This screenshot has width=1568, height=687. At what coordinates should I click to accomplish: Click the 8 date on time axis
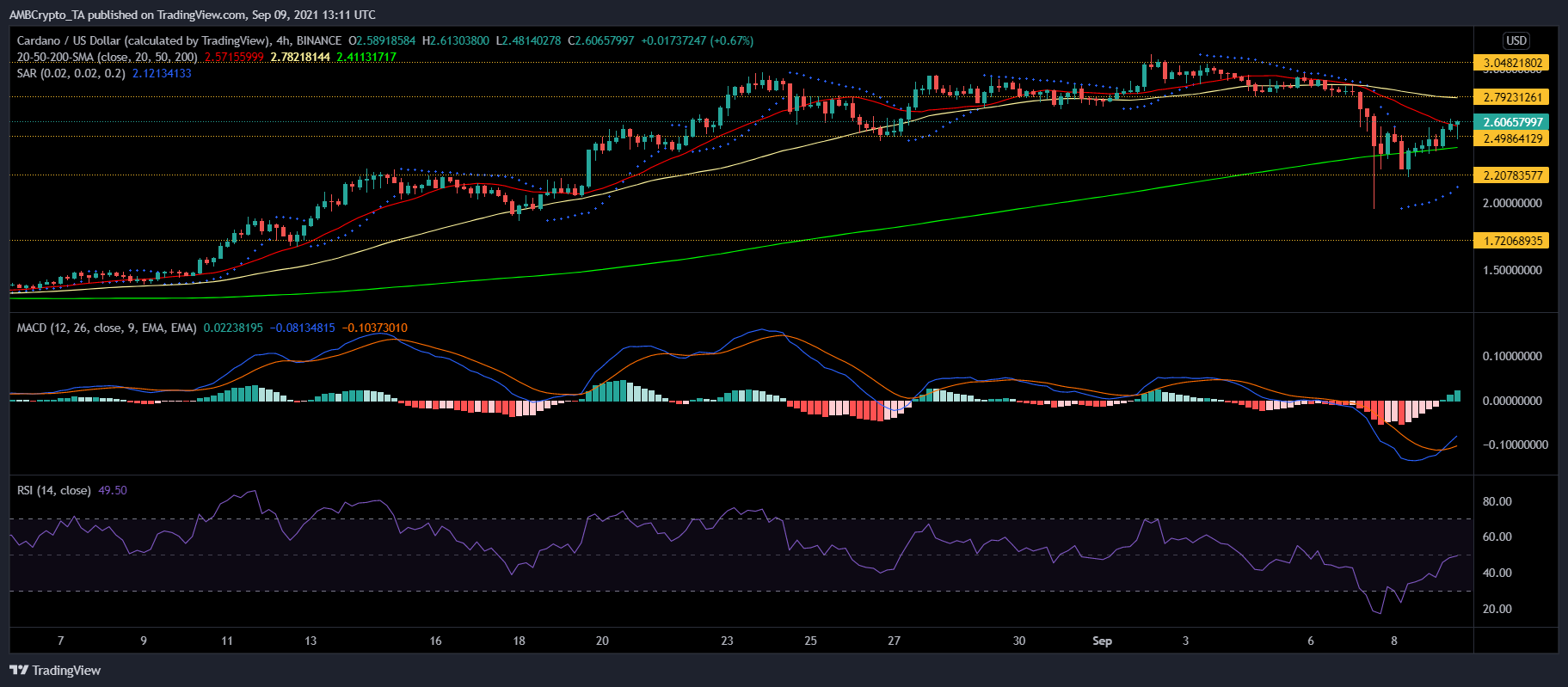1394,641
